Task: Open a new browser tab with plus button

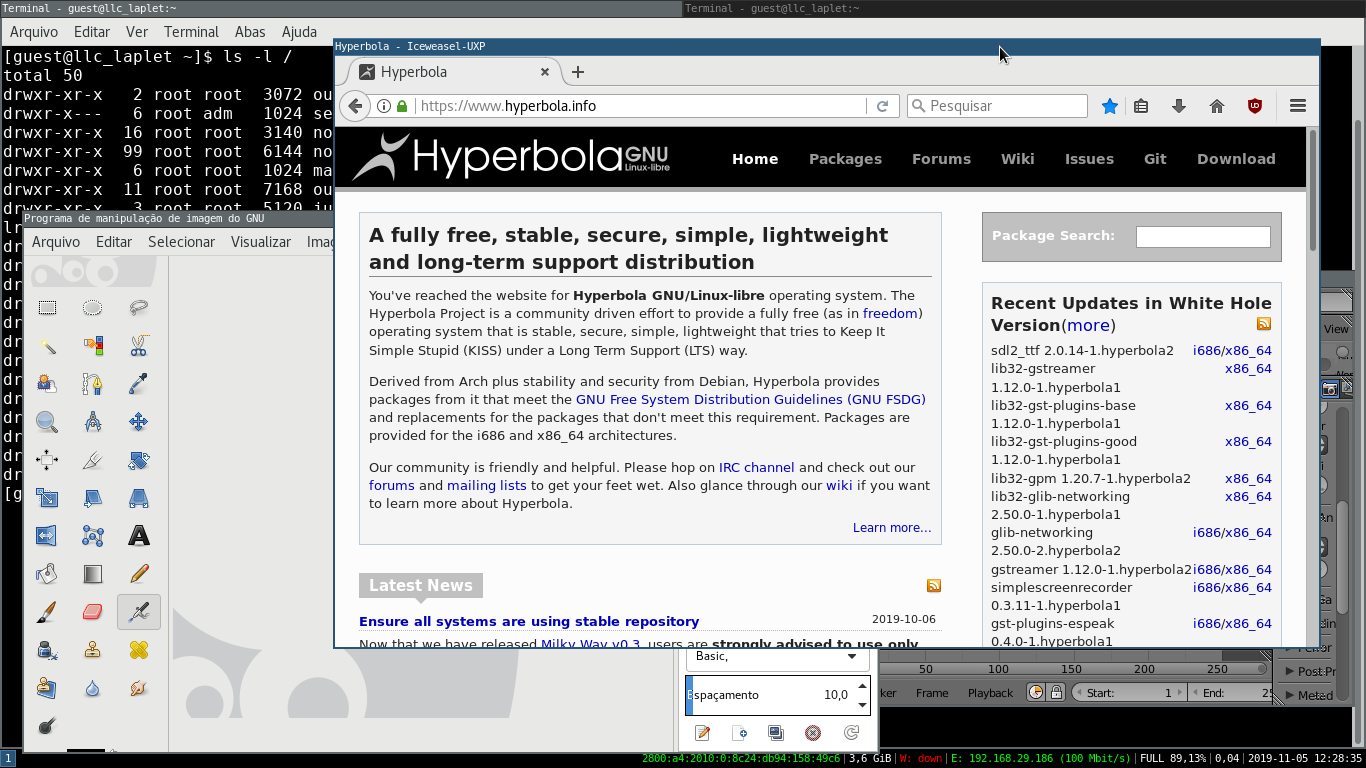Action: click(578, 72)
